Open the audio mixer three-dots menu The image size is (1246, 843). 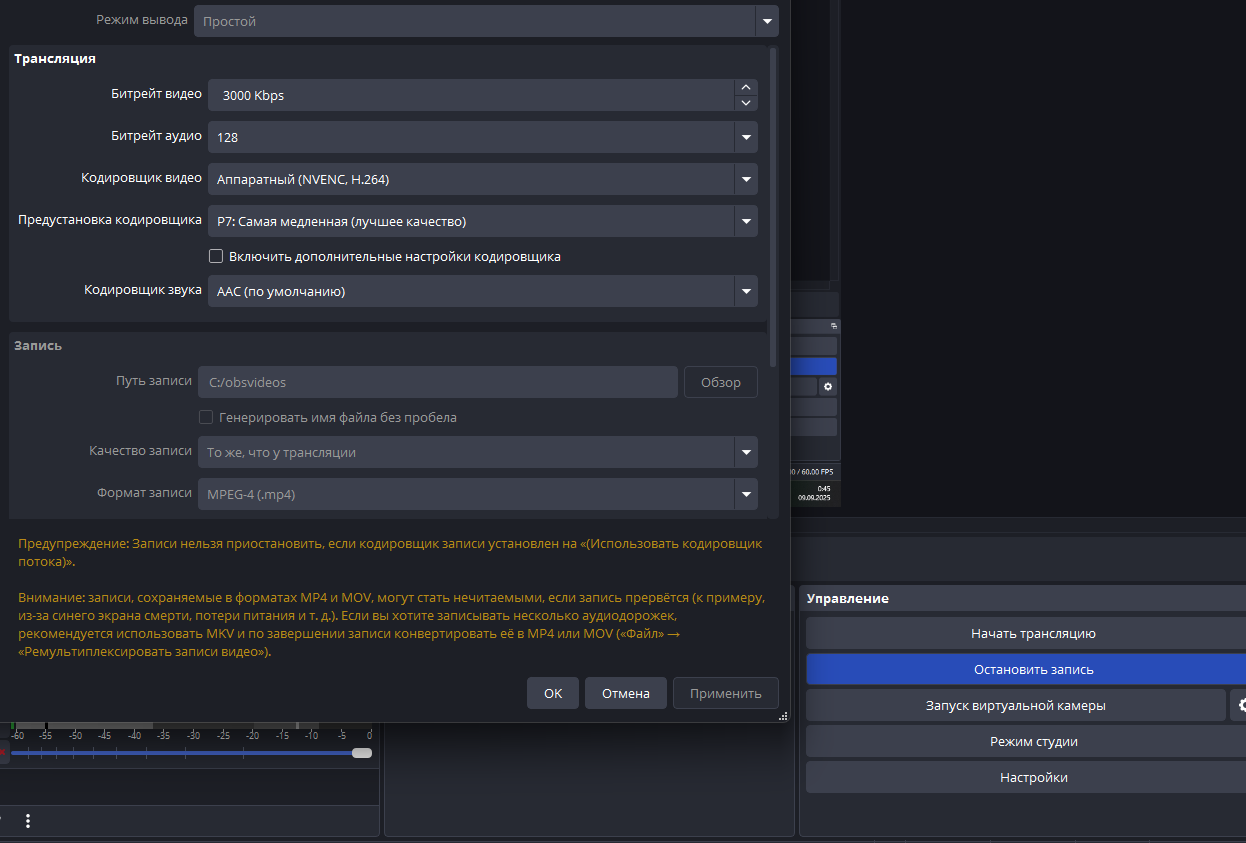(x=28, y=821)
